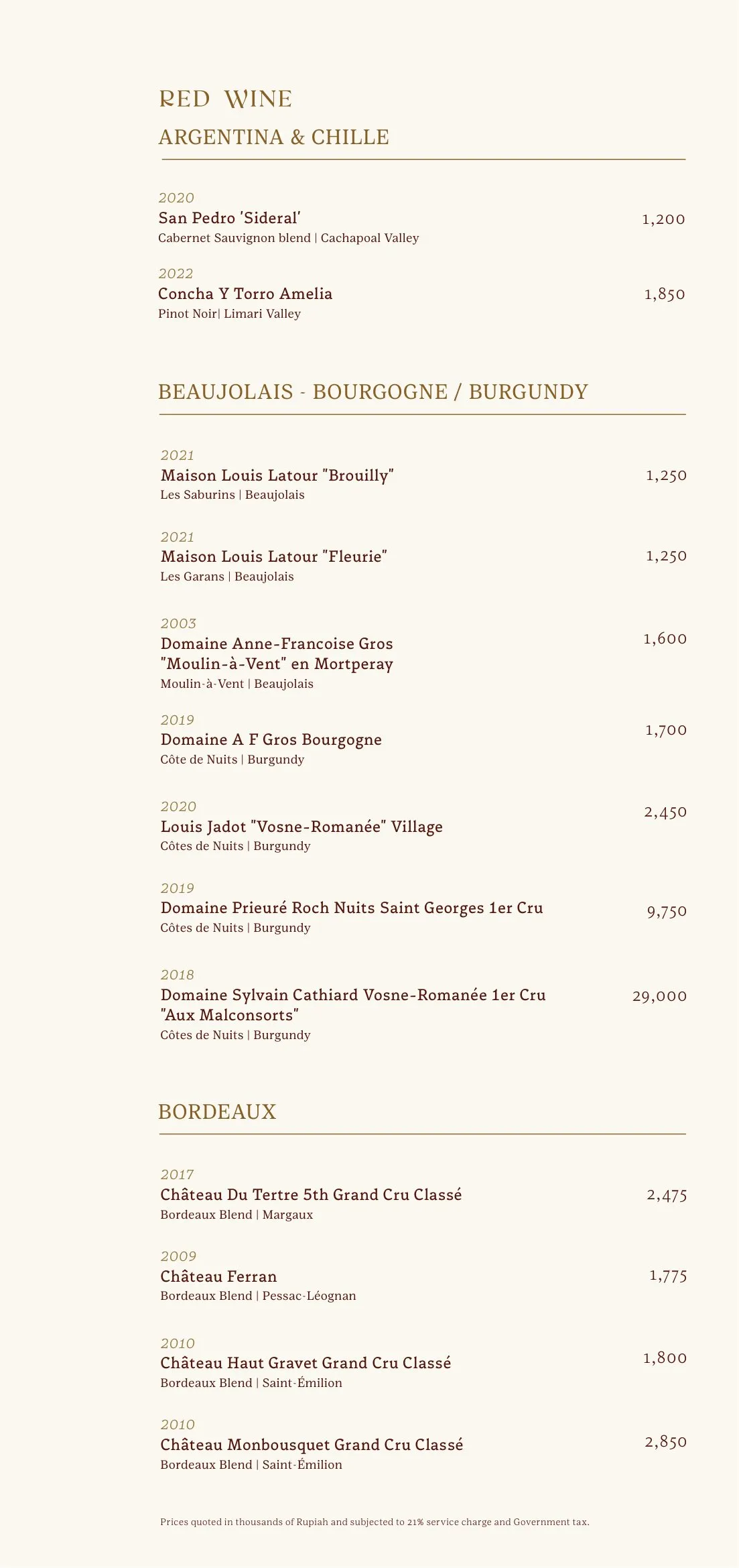739x1568 pixels.
Task: Select Maison Louis Latour "Fleurie" wine
Action: 273,556
